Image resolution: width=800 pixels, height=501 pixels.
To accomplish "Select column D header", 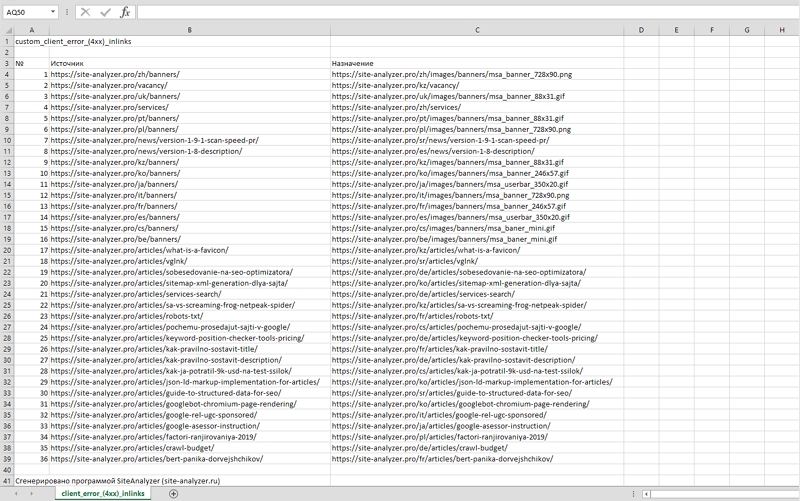I will (x=641, y=30).
